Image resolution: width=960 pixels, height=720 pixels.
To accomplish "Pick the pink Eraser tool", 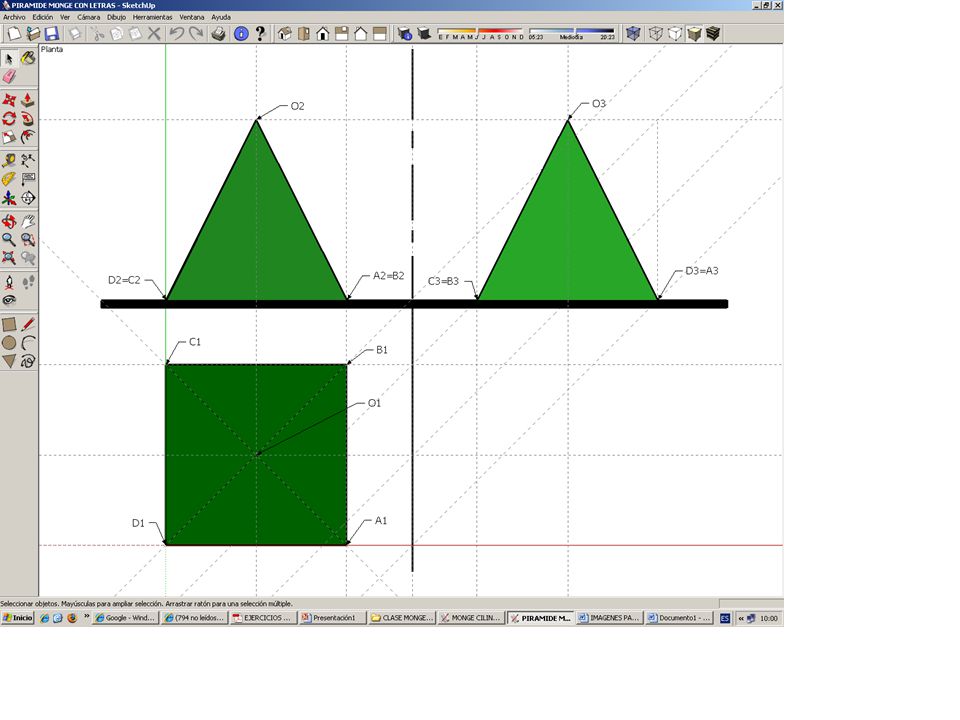I will 9,77.
